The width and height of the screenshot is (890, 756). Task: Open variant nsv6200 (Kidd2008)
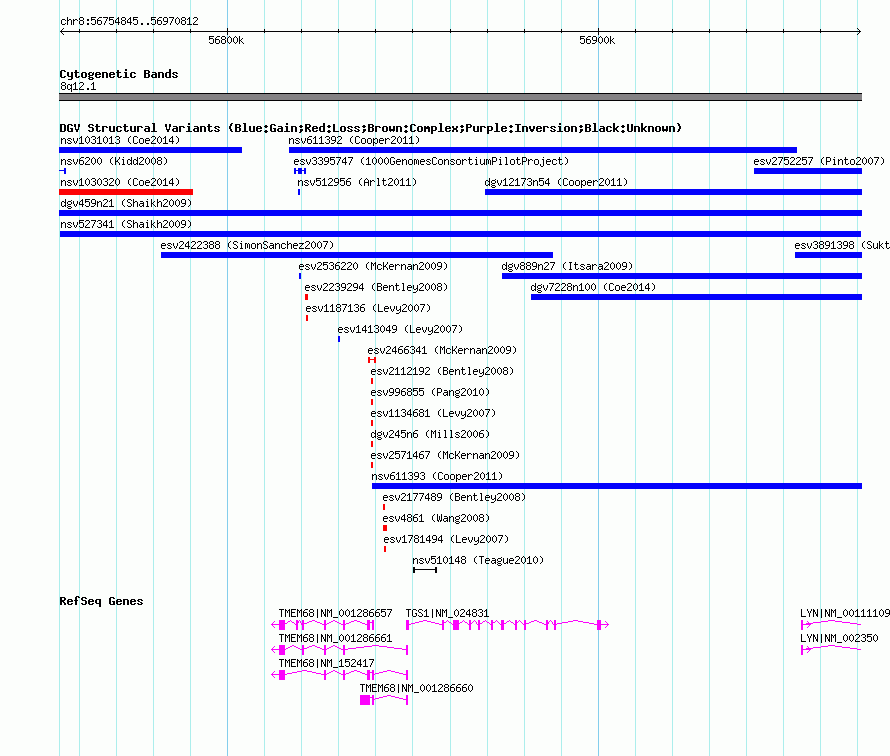pyautogui.click(x=114, y=161)
